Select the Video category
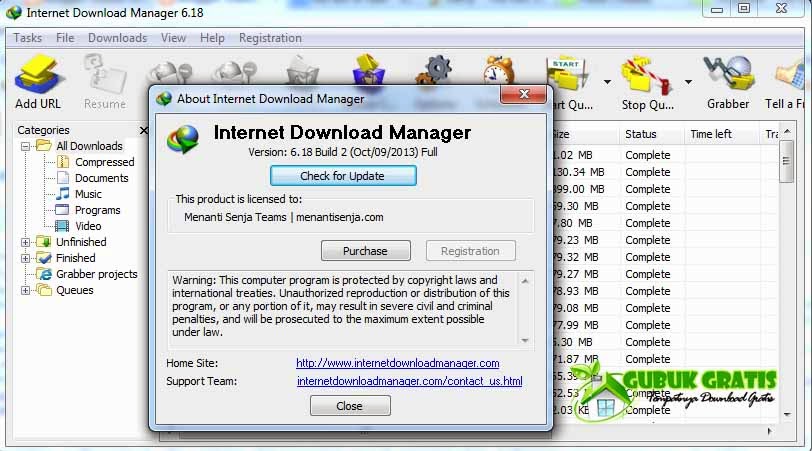Screen dimensions: 812x451 coord(88,226)
